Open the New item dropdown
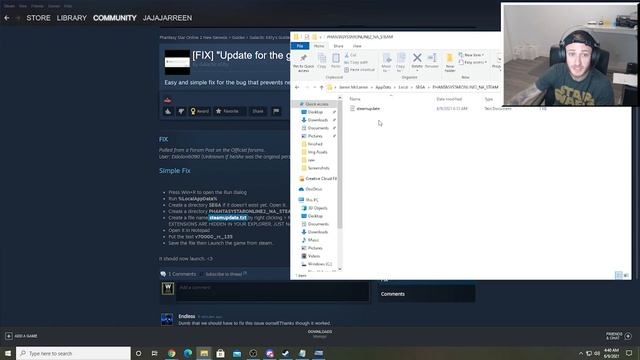640x360 pixels. pyautogui.click(x=472, y=55)
